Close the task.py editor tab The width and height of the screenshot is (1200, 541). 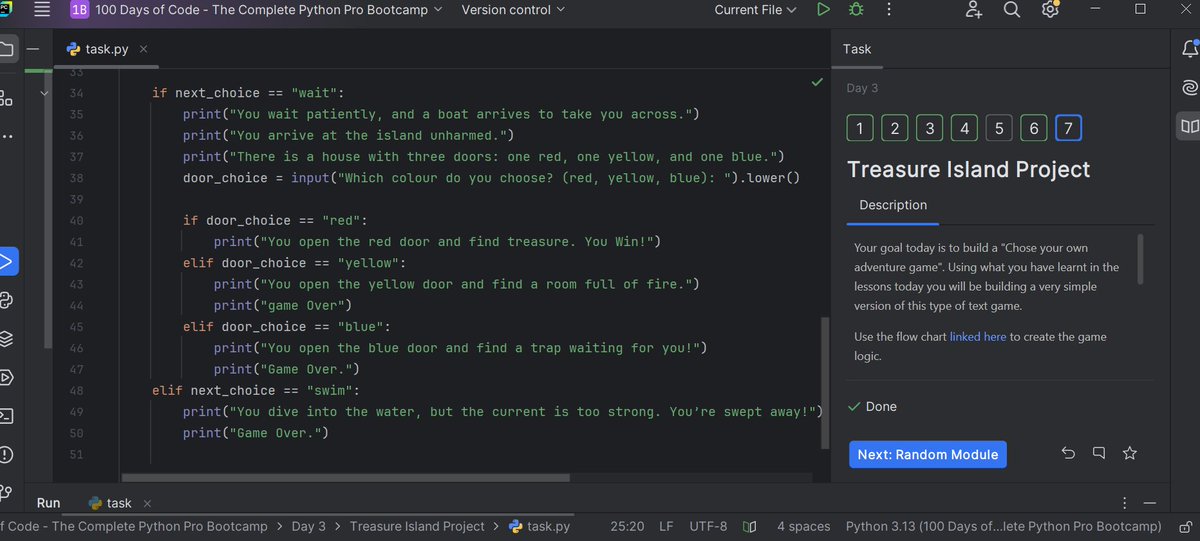(143, 49)
